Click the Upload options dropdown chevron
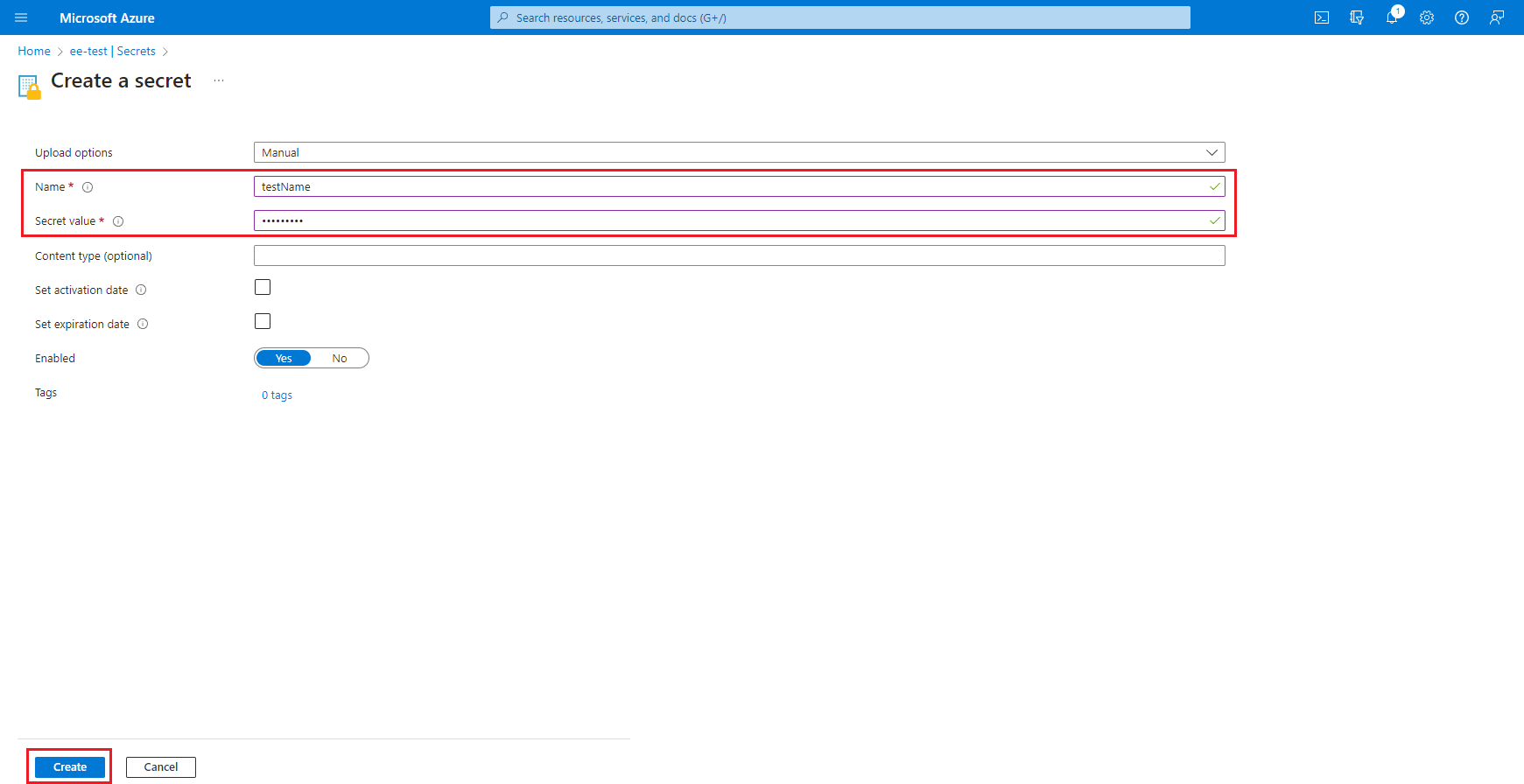1524x784 pixels. [x=1212, y=152]
